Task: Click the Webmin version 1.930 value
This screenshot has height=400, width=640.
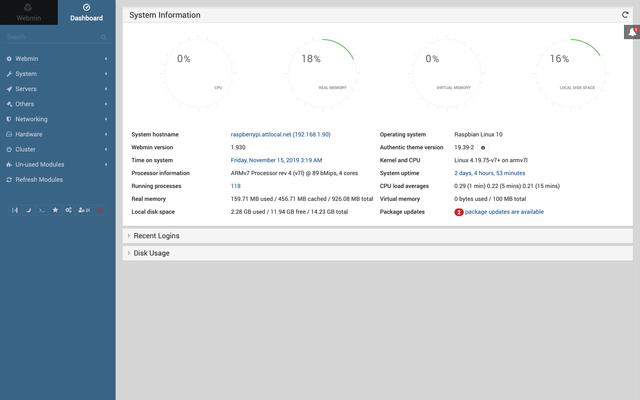Action: click(238, 147)
